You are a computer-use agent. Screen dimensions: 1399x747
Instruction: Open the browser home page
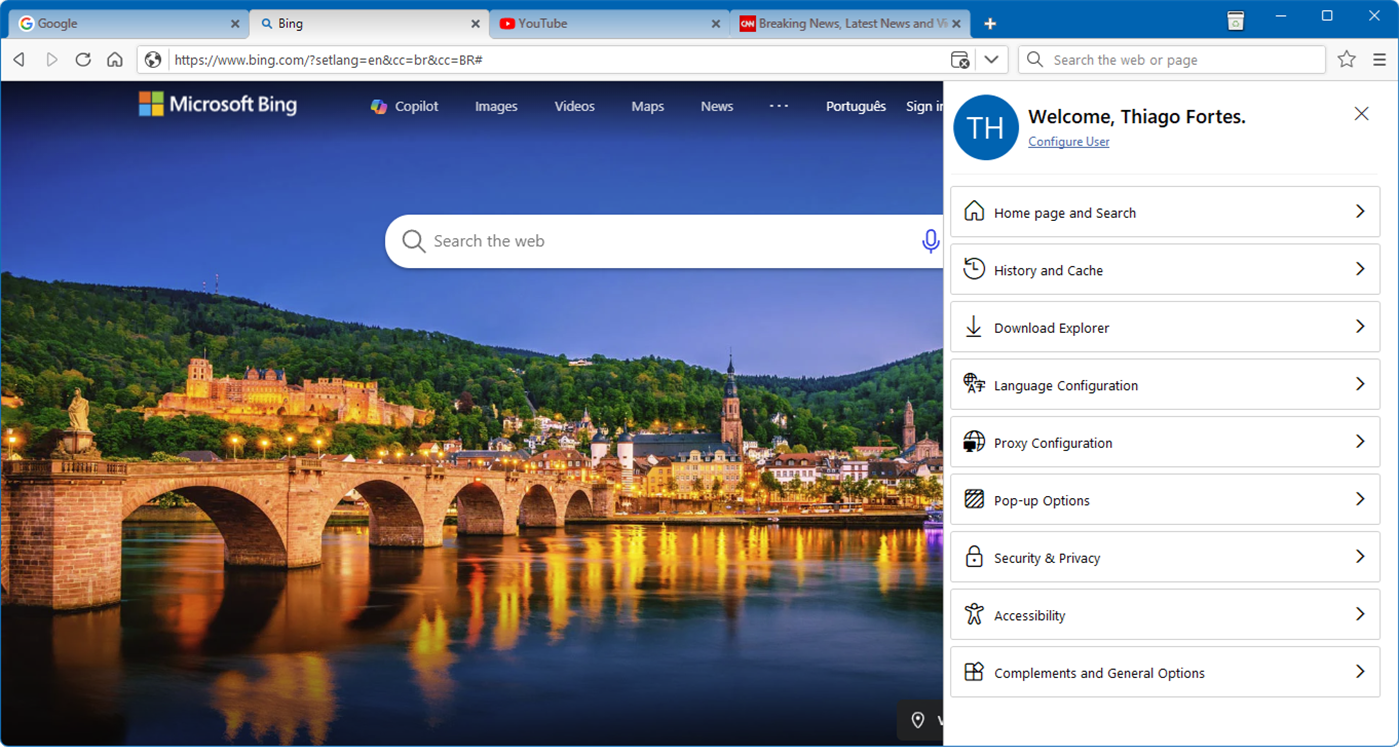coord(115,59)
